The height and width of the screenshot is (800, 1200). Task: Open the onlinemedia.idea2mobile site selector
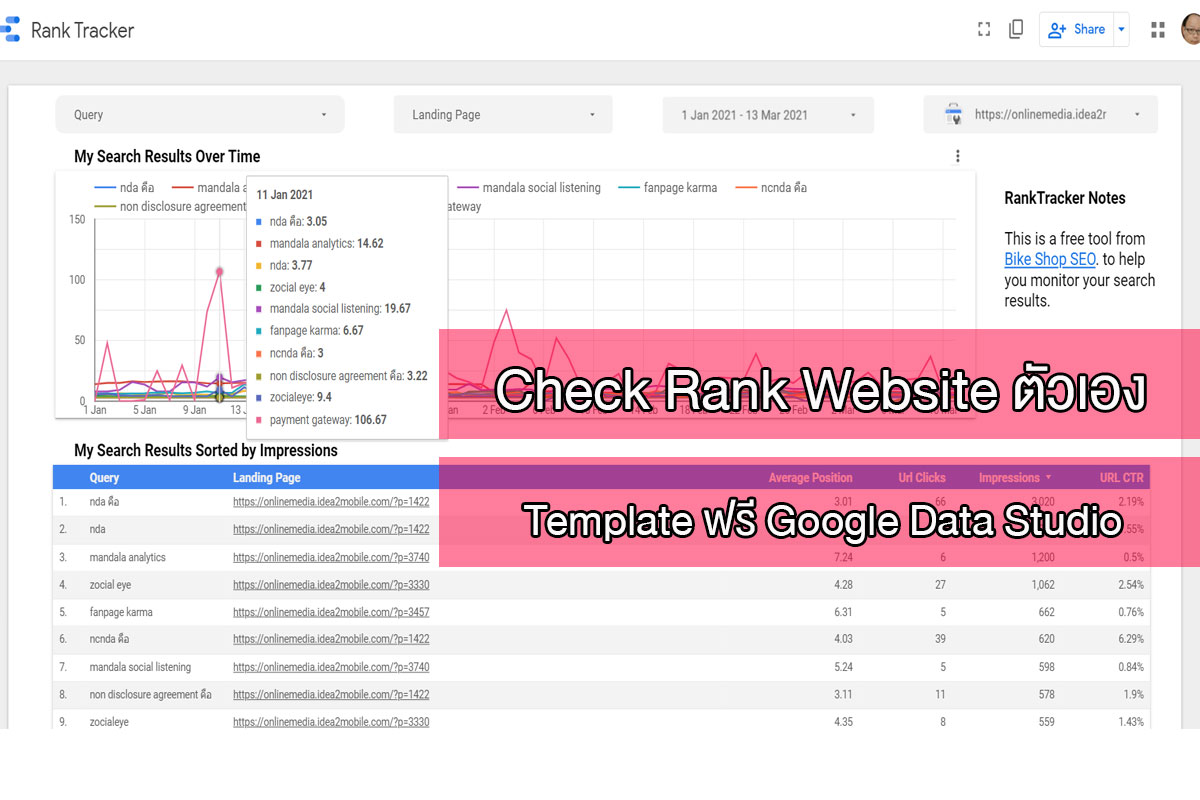click(1040, 115)
